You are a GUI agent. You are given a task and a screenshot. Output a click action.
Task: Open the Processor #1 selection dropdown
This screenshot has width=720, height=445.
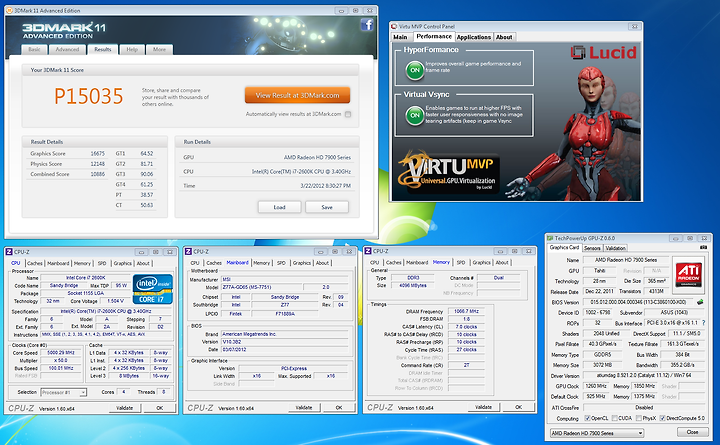point(63,392)
